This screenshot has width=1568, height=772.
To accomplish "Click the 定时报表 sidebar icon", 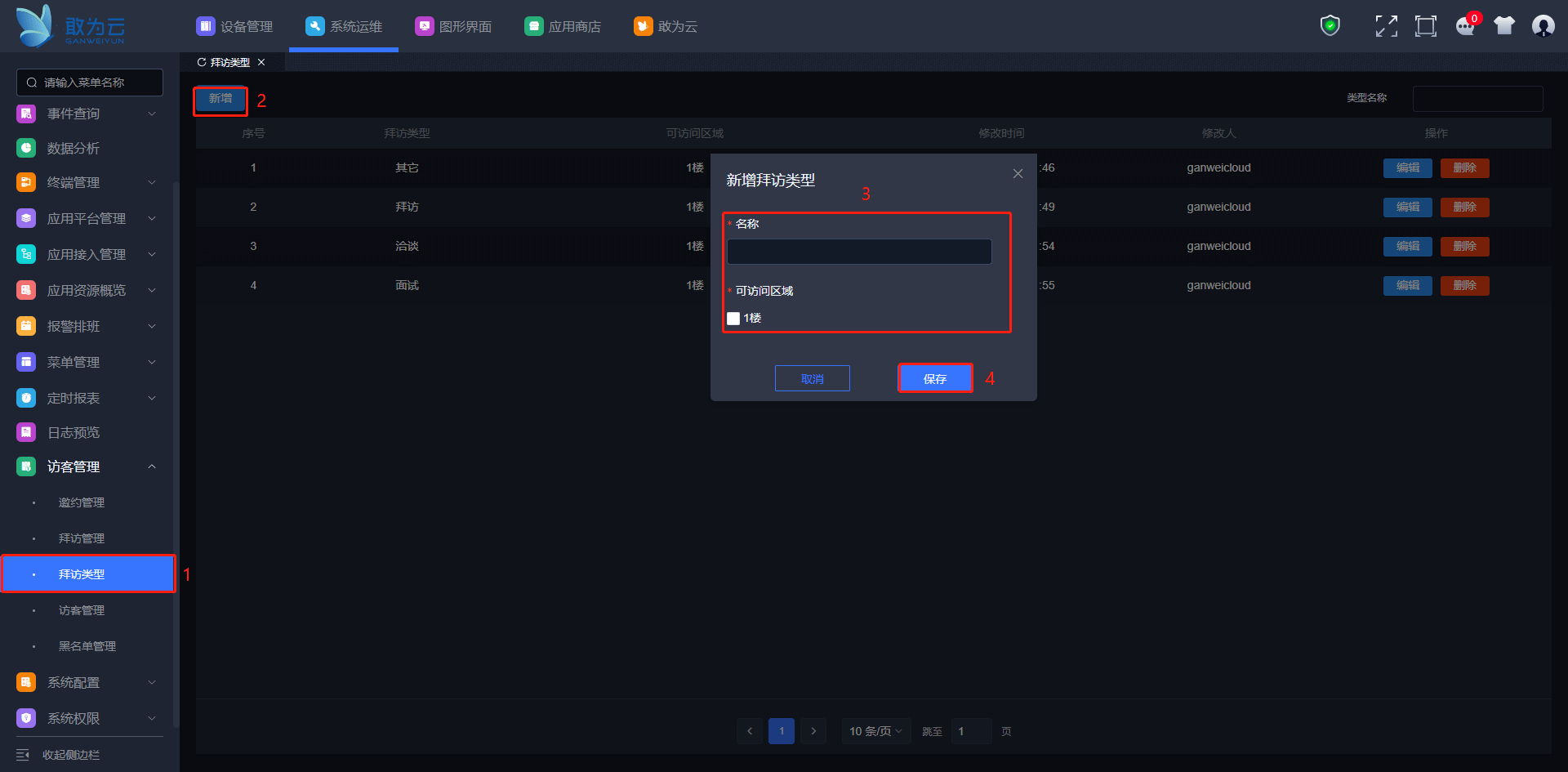I will (26, 398).
